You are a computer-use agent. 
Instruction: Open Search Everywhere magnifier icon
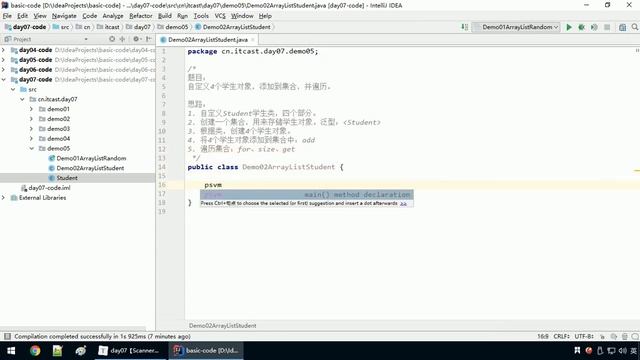pos(635,27)
